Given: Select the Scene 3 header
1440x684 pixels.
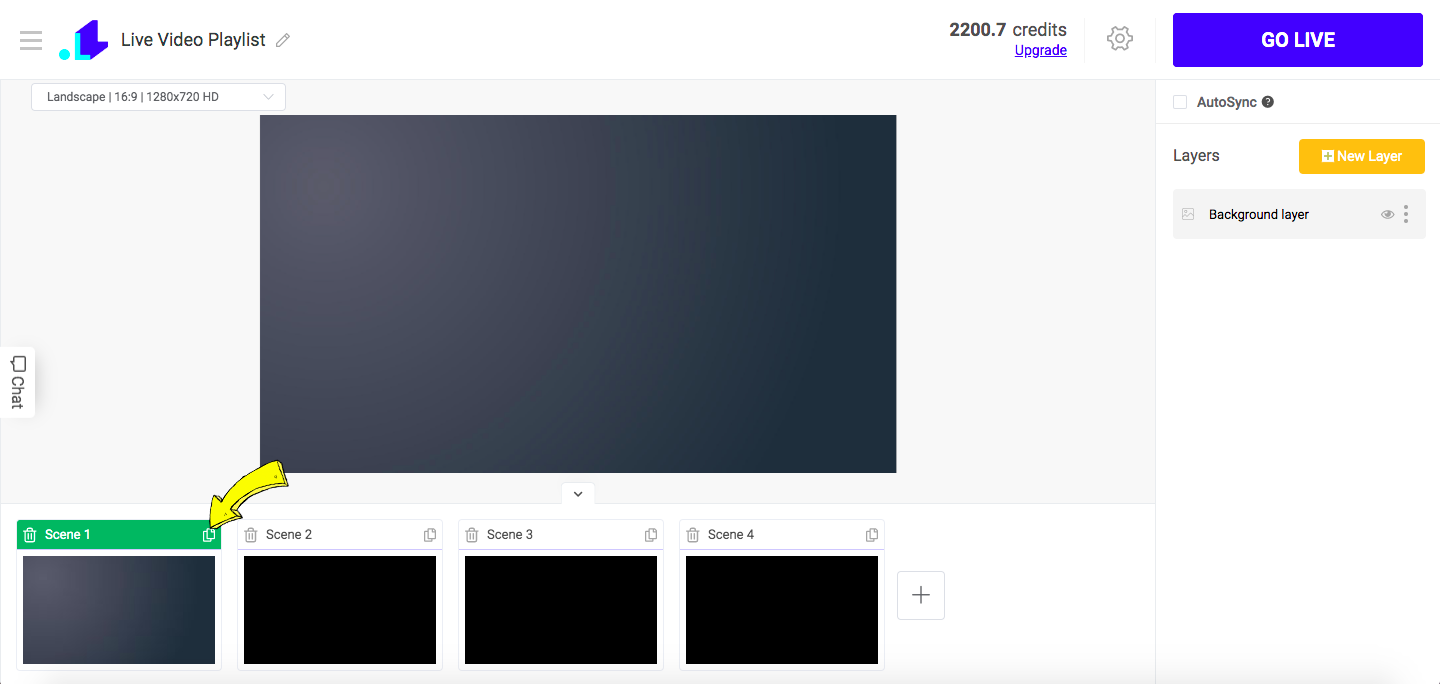Looking at the screenshot, I should coord(561,535).
